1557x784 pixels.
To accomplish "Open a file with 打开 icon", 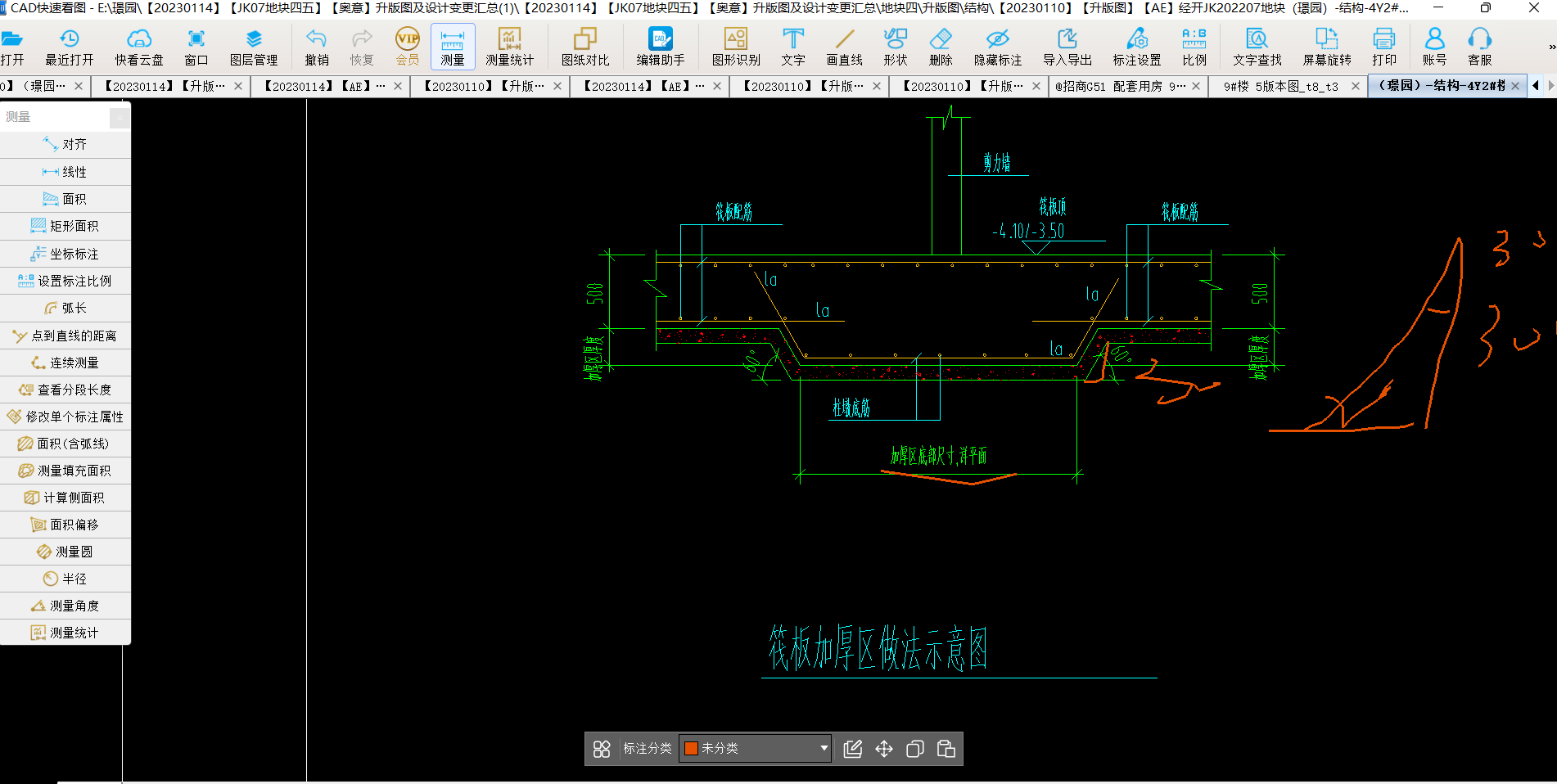I will pyautogui.click(x=12, y=47).
